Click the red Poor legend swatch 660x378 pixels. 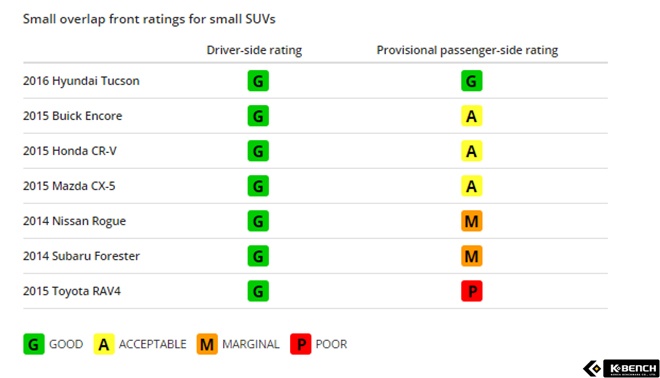tap(301, 344)
